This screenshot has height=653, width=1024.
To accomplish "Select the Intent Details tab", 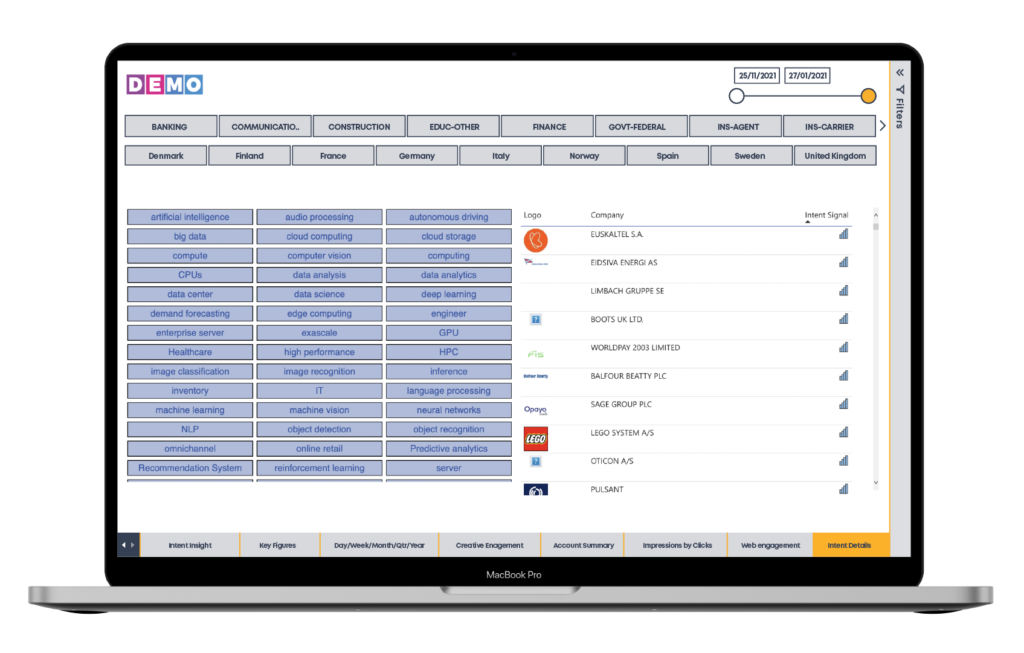I will click(x=850, y=545).
